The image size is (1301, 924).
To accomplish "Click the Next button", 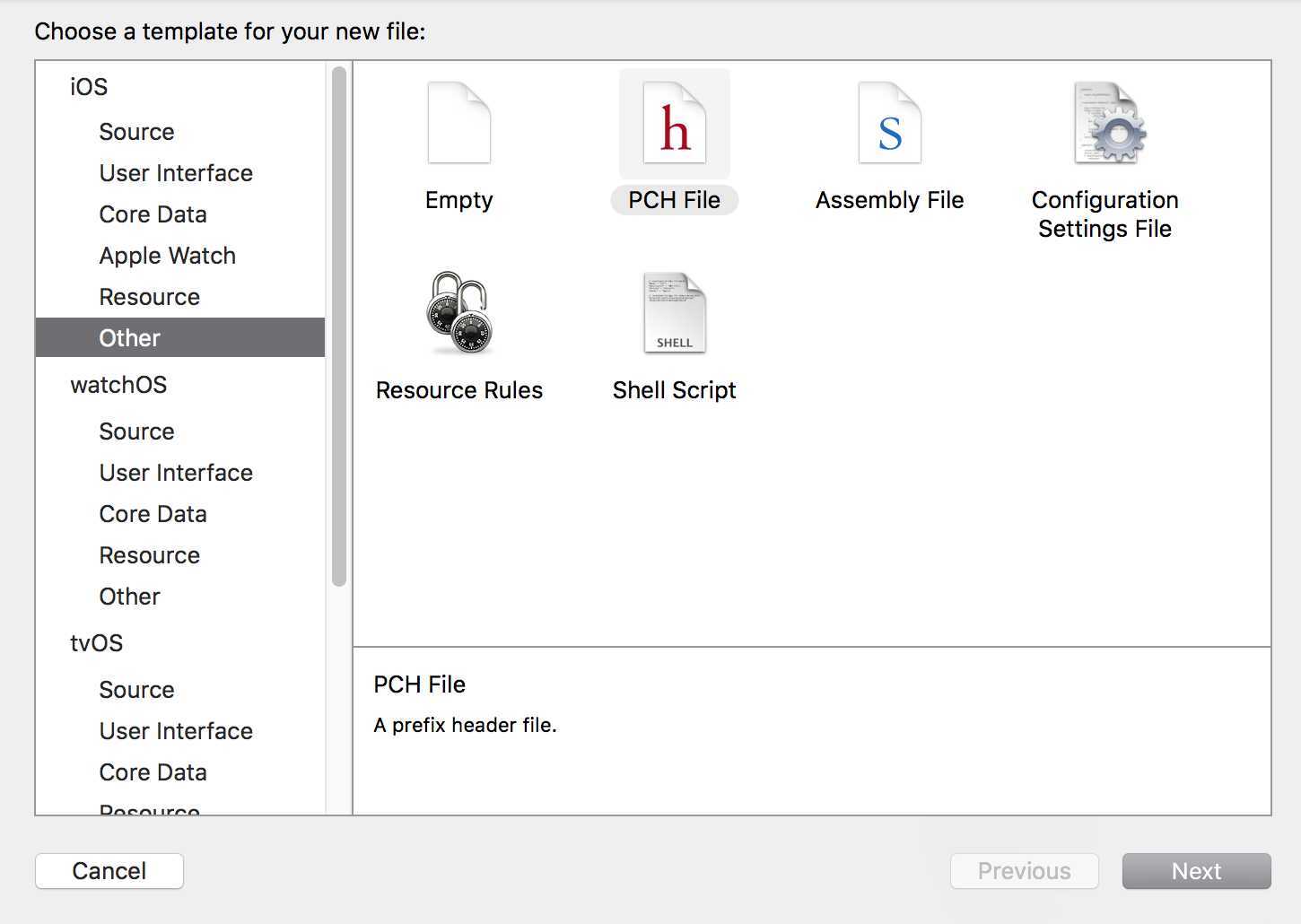I will tap(1196, 871).
